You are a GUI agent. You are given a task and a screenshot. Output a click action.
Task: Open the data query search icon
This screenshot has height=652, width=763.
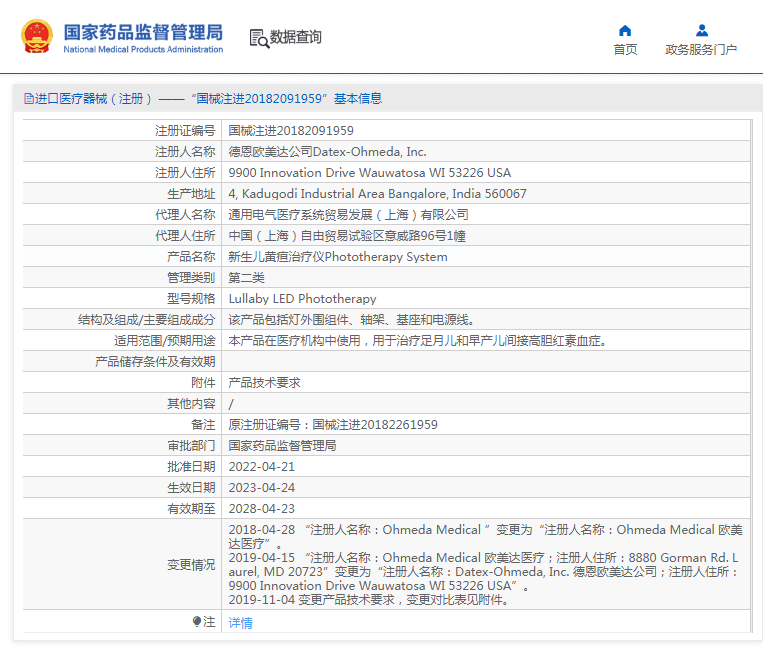[x=259, y=38]
